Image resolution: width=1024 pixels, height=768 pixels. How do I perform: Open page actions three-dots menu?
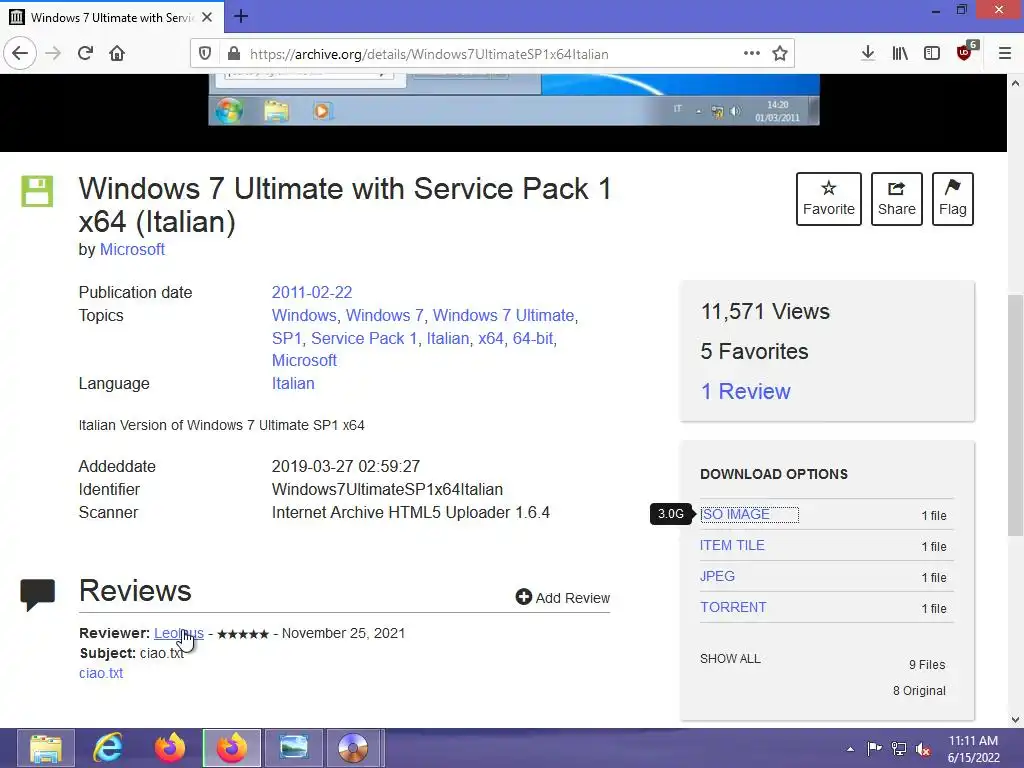click(x=752, y=53)
